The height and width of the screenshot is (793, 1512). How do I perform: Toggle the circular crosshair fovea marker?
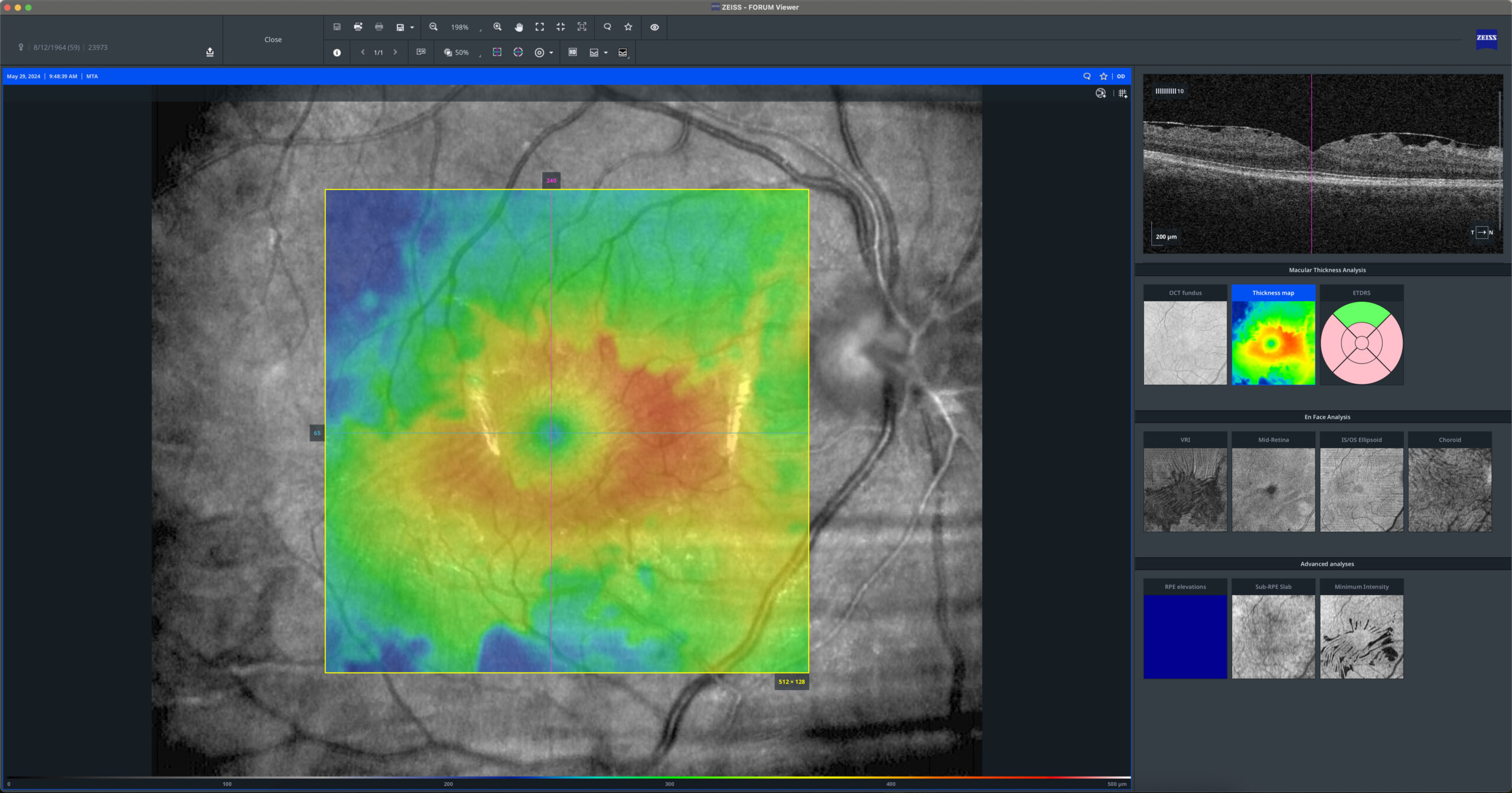(518, 52)
